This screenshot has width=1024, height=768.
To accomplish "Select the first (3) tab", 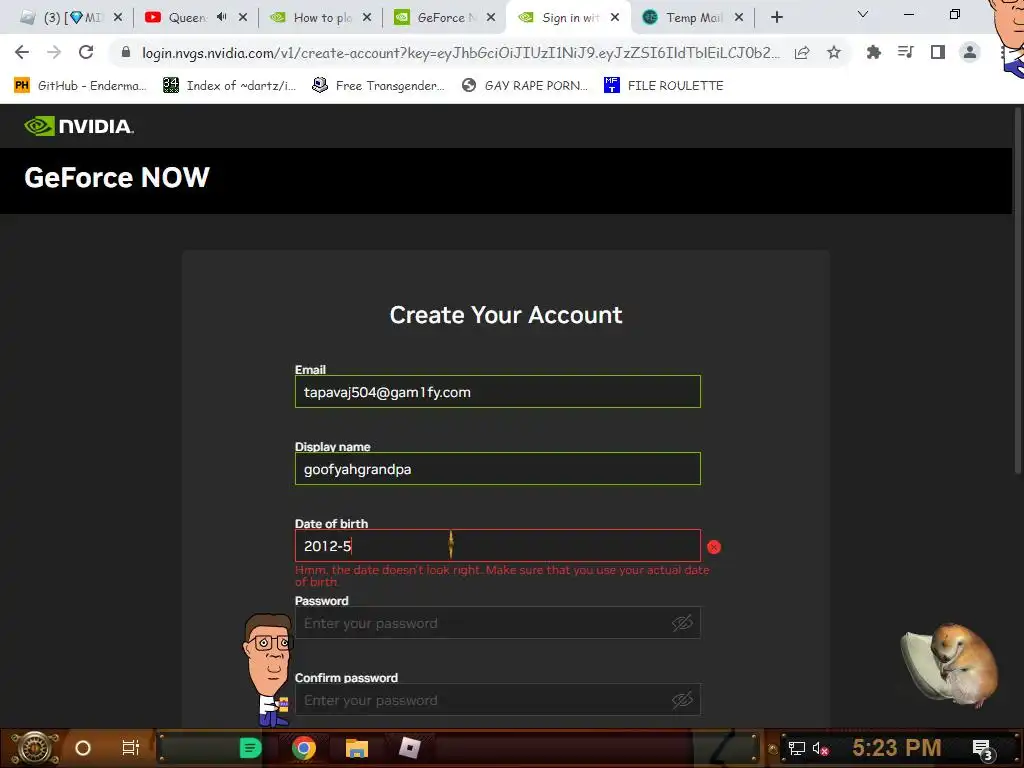I will coord(71,18).
